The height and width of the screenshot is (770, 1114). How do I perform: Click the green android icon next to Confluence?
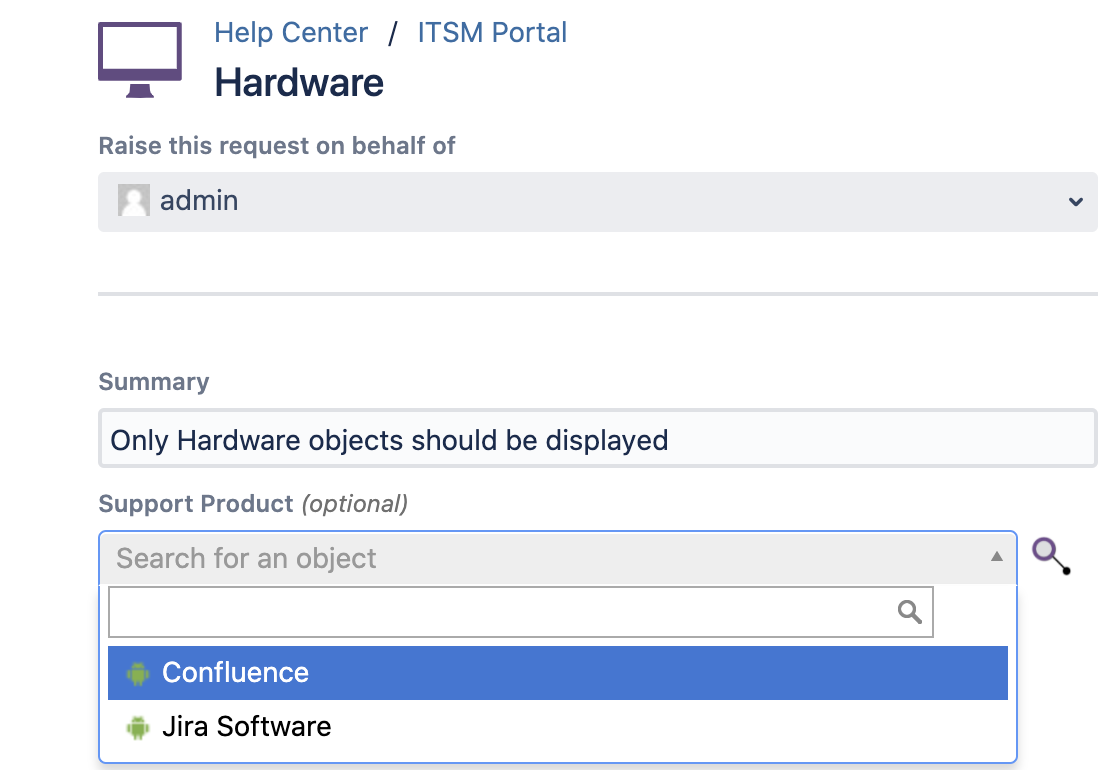(x=137, y=674)
